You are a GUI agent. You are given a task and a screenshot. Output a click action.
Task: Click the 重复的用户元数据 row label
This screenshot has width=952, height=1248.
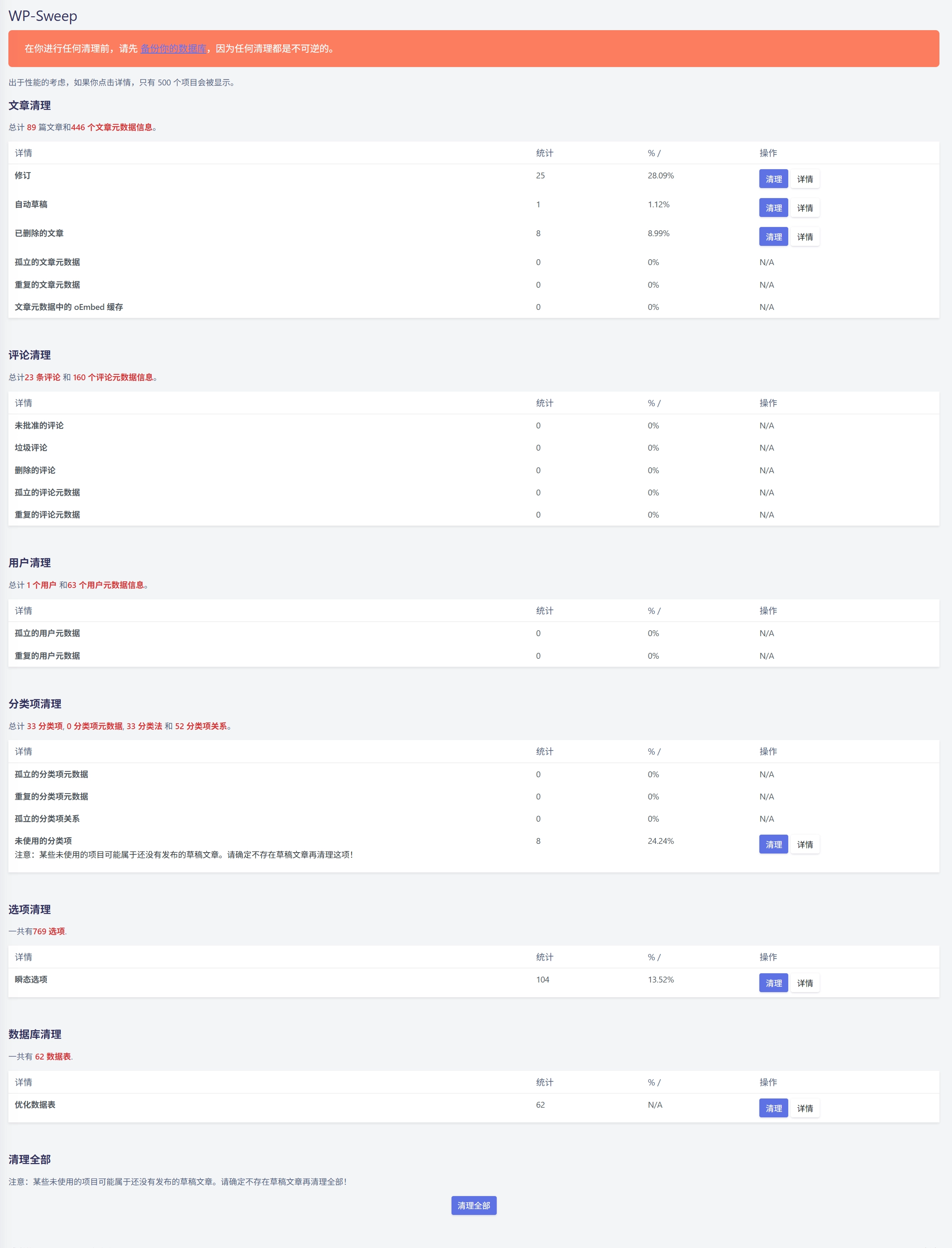pyautogui.click(x=47, y=656)
